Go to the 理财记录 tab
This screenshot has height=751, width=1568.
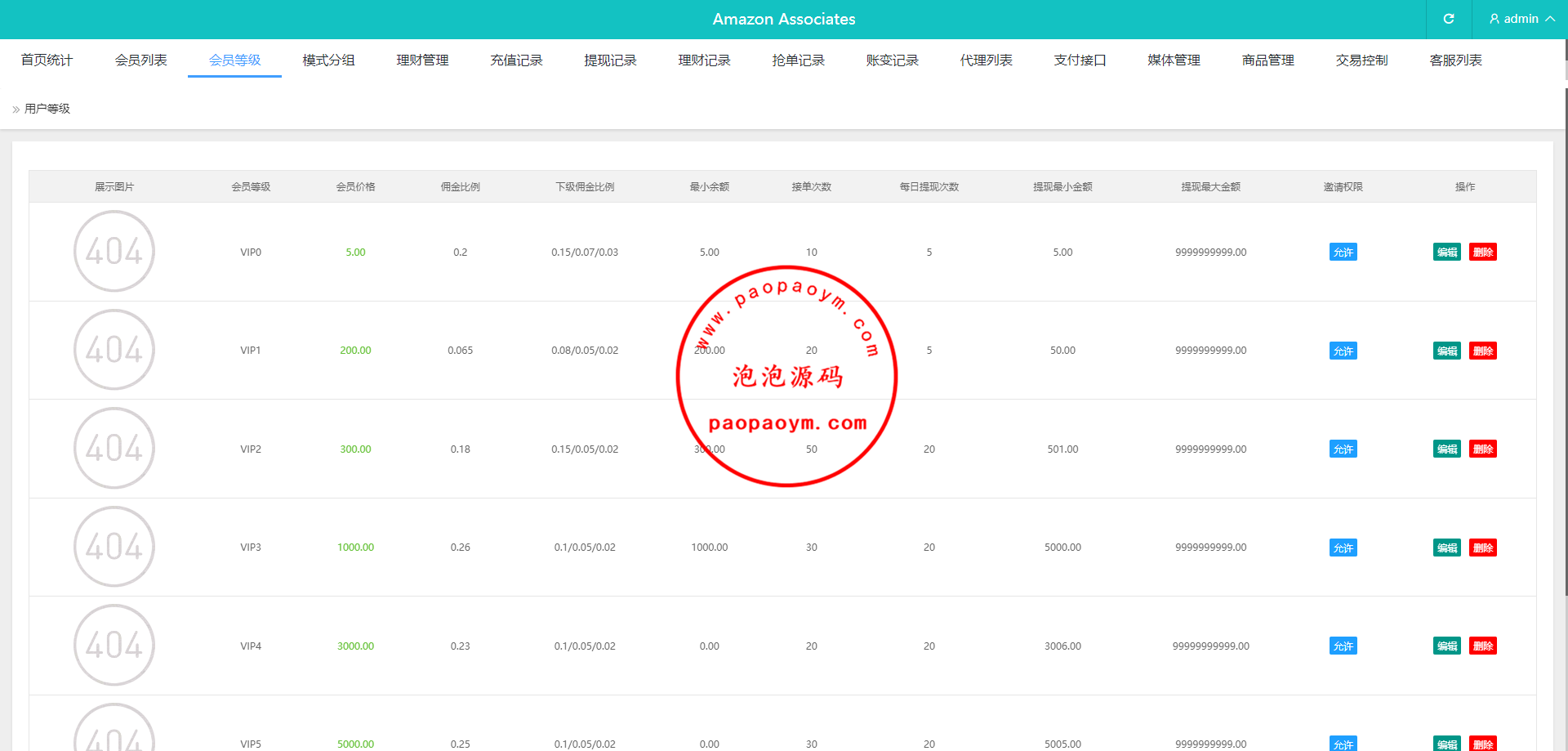point(704,60)
